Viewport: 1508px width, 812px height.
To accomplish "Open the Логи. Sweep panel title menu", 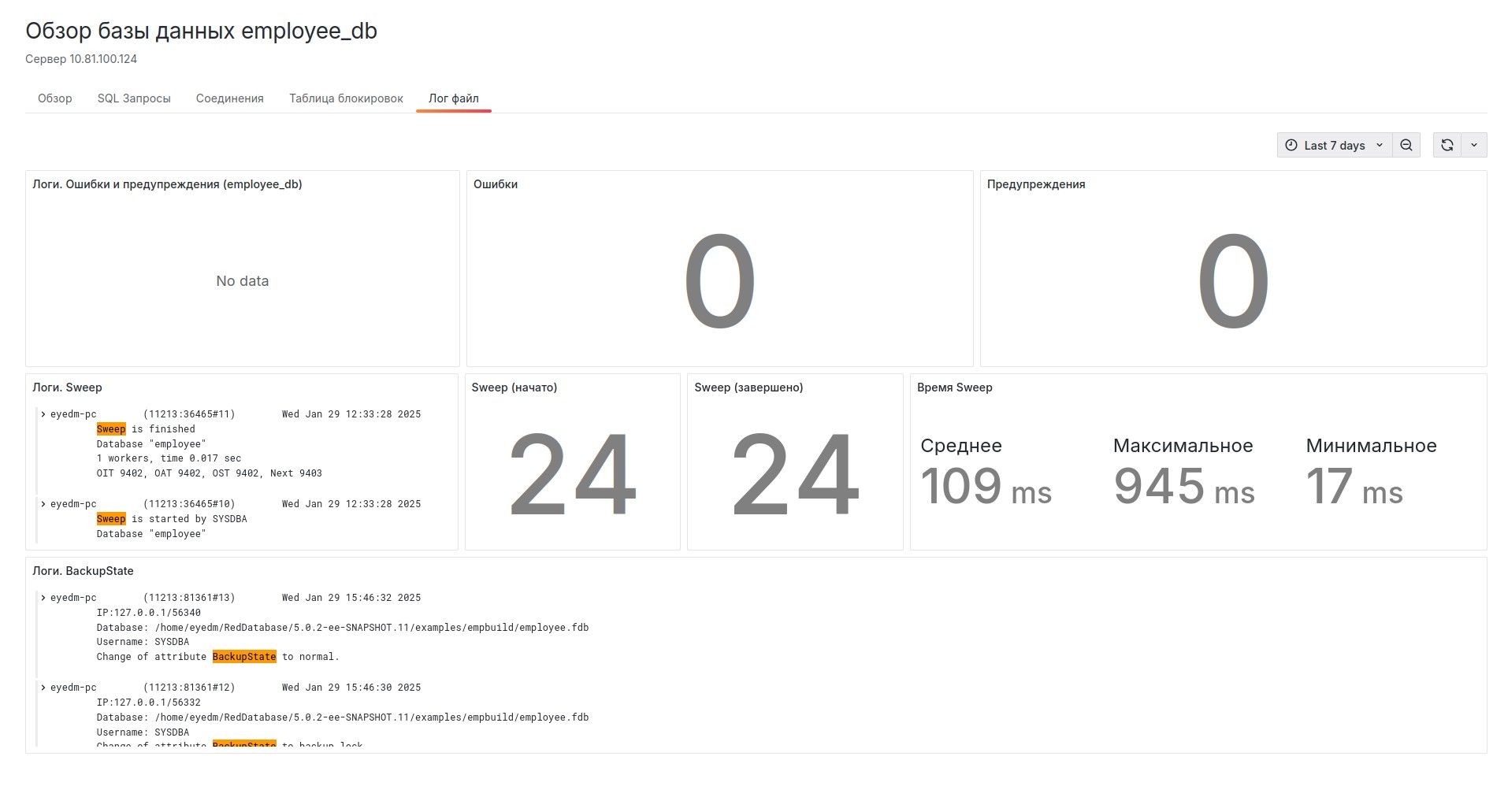I will pos(67,387).
